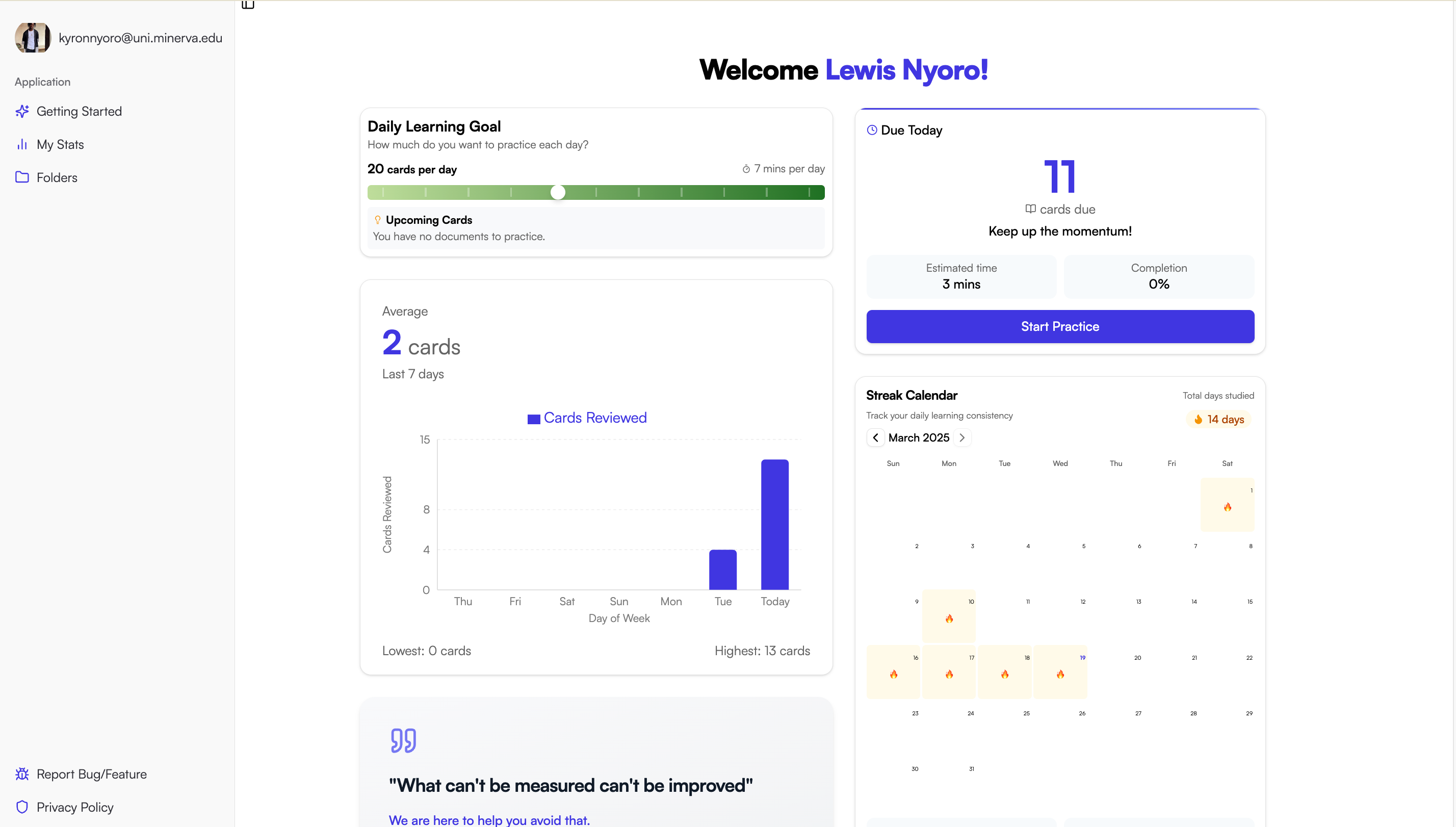
Task: Open the My Stats page
Action: pos(60,144)
